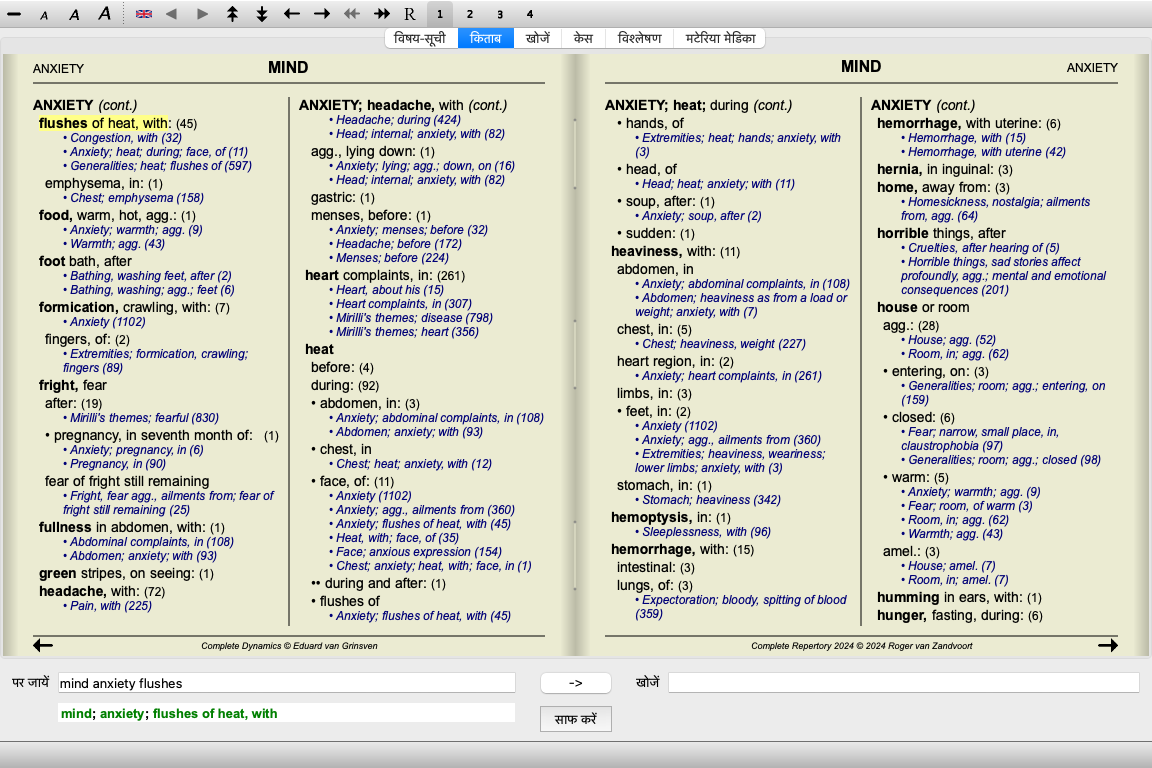Click the R remedies toolbar icon
The height and width of the screenshot is (768, 1152).
[x=410, y=14]
